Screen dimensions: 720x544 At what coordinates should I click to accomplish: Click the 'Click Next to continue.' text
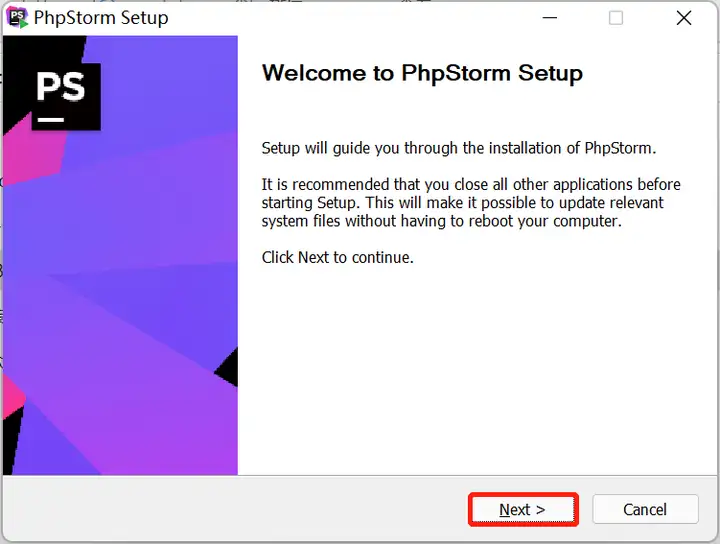pos(338,258)
